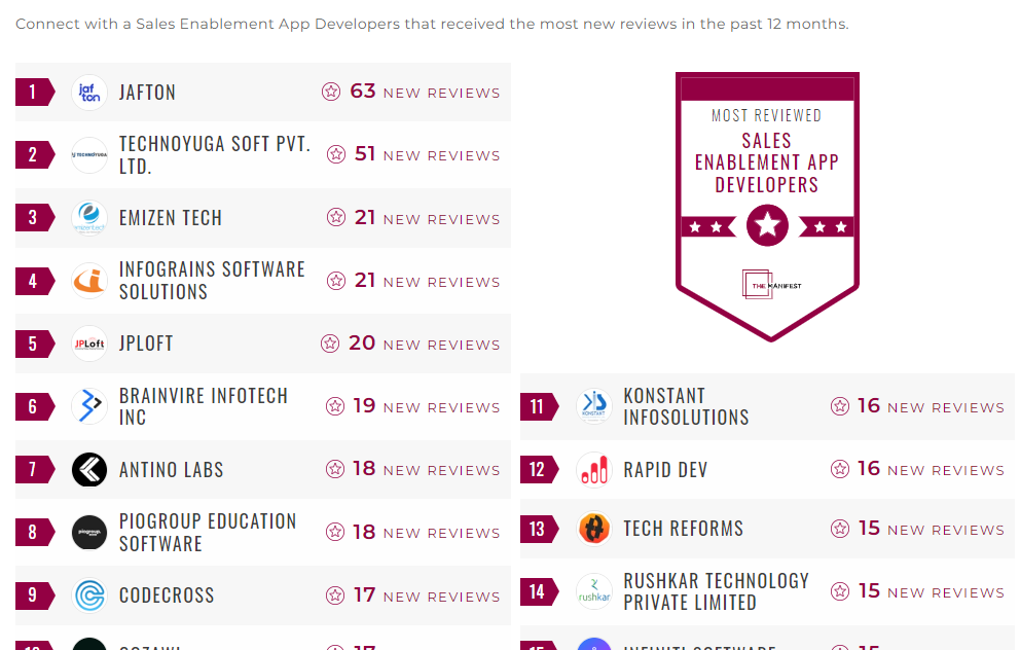The image size is (1020, 650).
Task: Click the Technoyuga Soft logo icon
Action: [x=90, y=155]
